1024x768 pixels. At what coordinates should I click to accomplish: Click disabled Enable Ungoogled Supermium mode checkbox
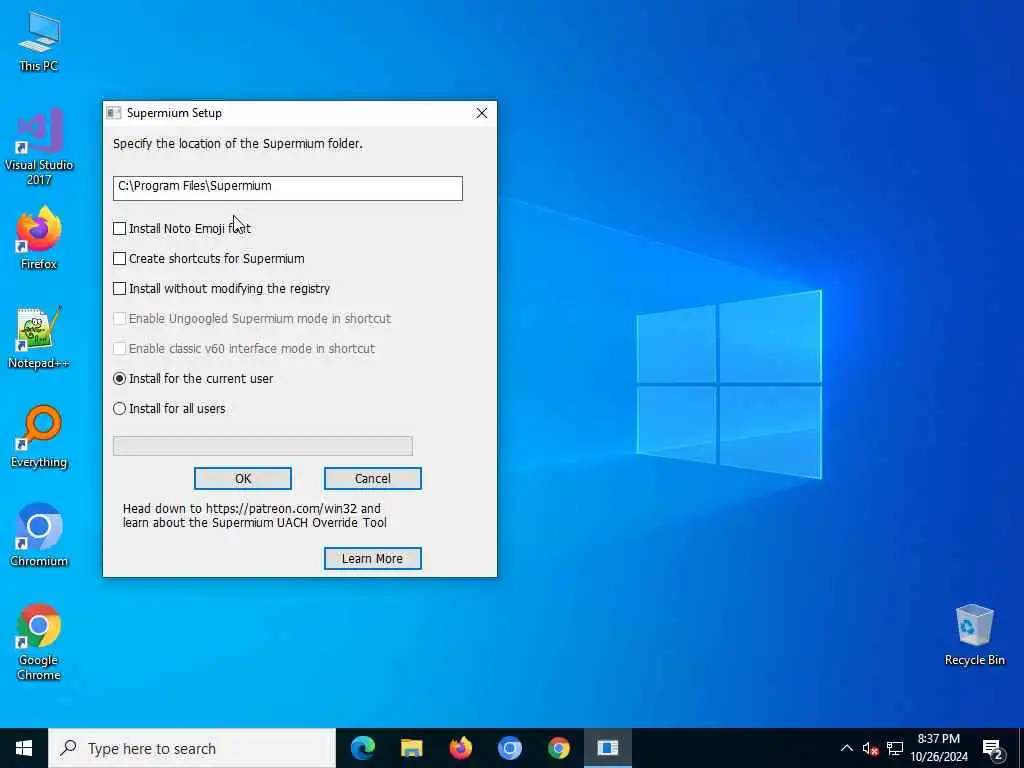click(120, 319)
